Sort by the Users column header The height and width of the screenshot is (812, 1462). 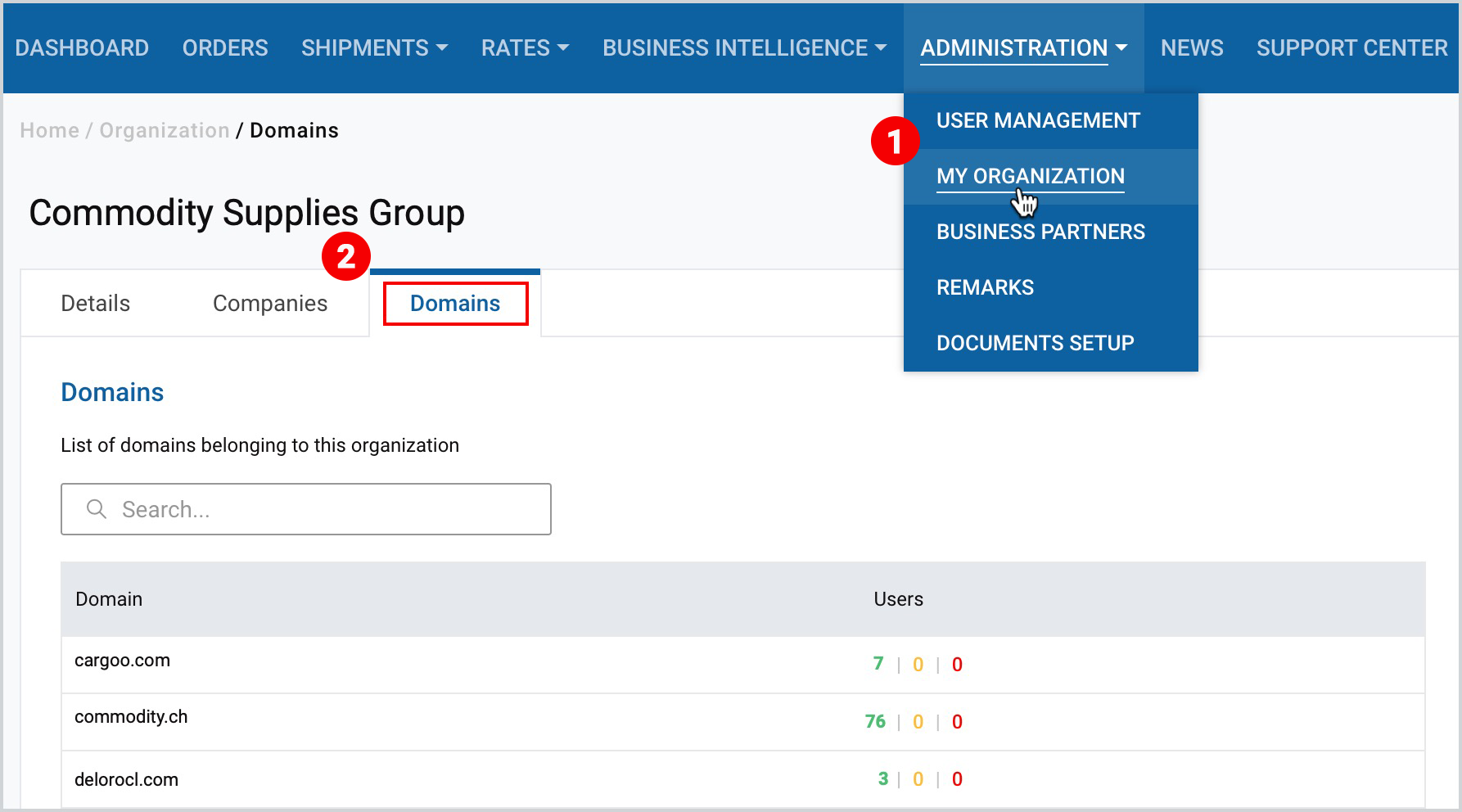tap(898, 599)
